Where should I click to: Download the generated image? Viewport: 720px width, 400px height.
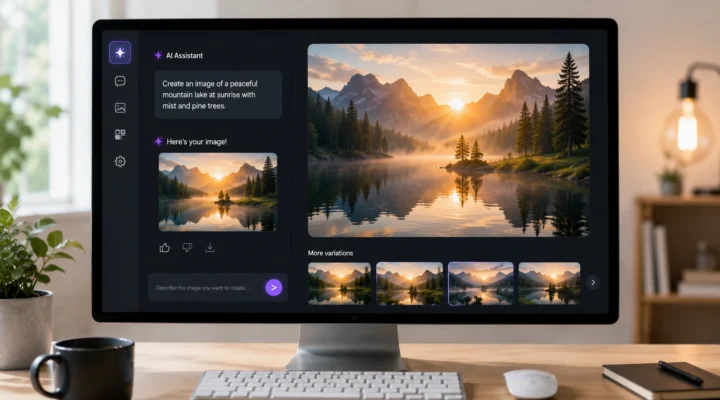point(210,248)
